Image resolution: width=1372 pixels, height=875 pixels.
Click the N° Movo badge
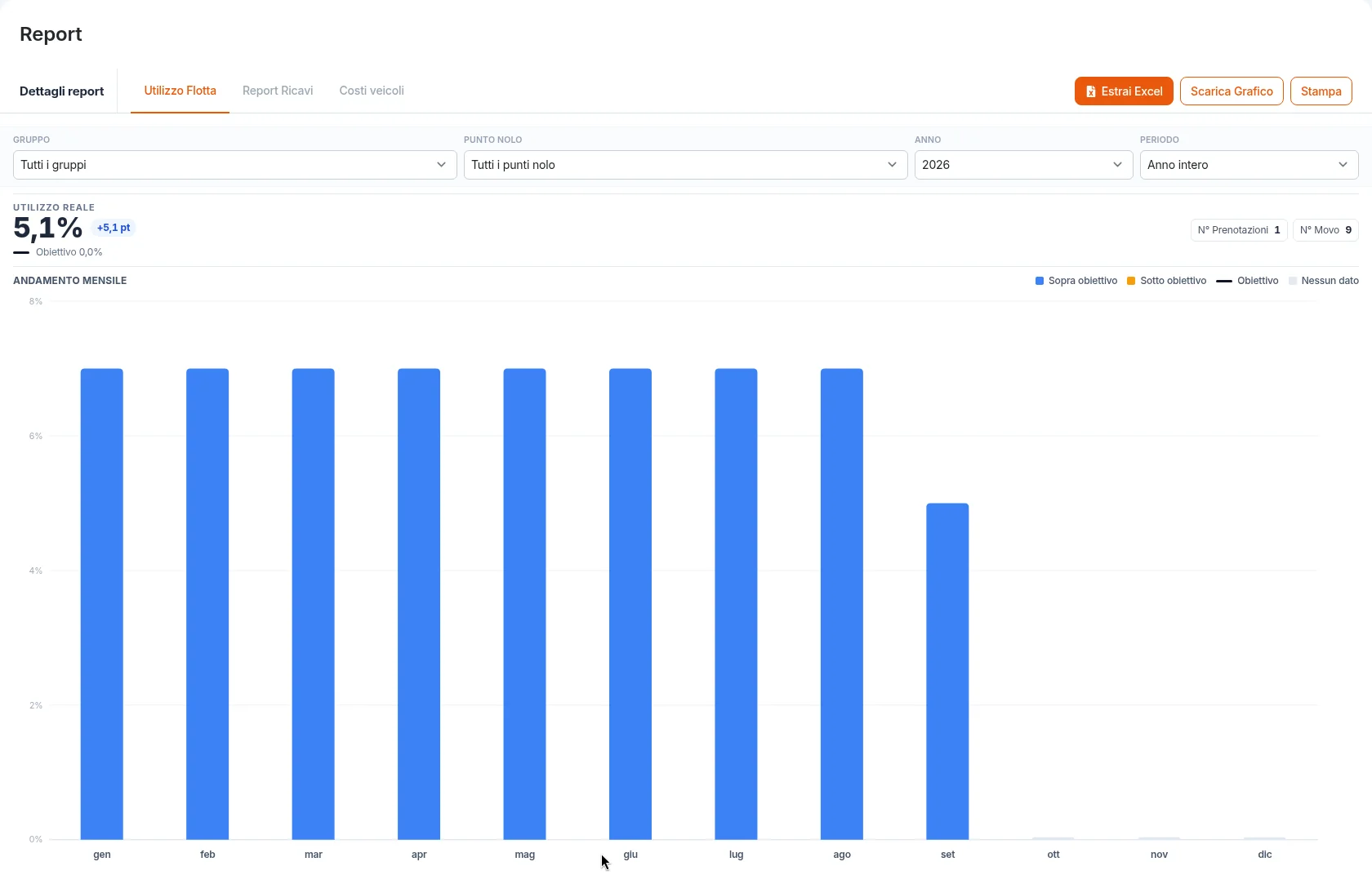(x=1325, y=230)
